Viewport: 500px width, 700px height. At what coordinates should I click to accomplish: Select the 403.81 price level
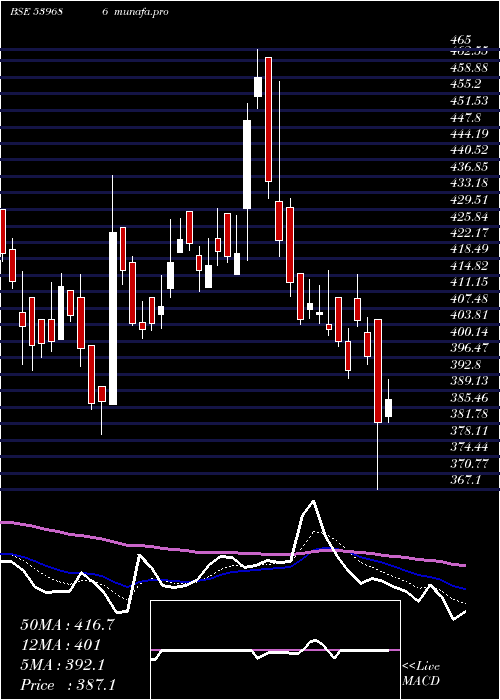pos(469,315)
